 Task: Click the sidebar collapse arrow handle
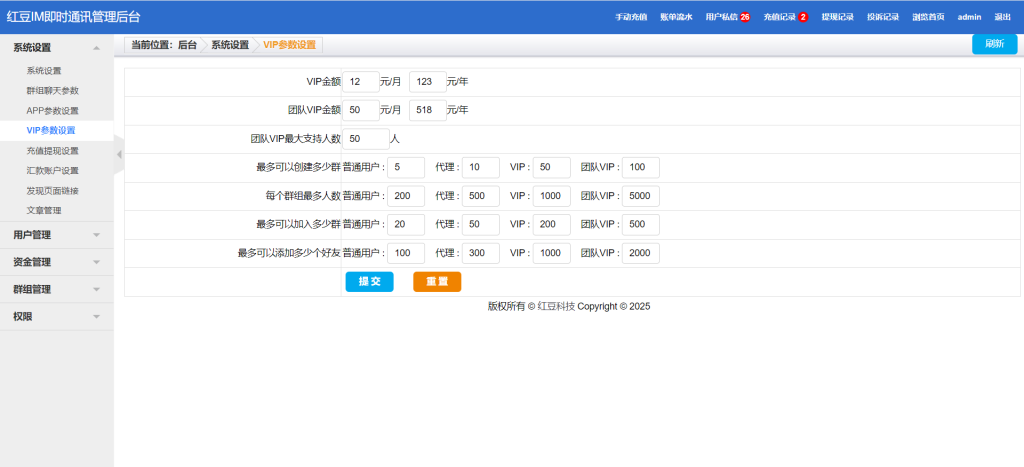click(119, 154)
